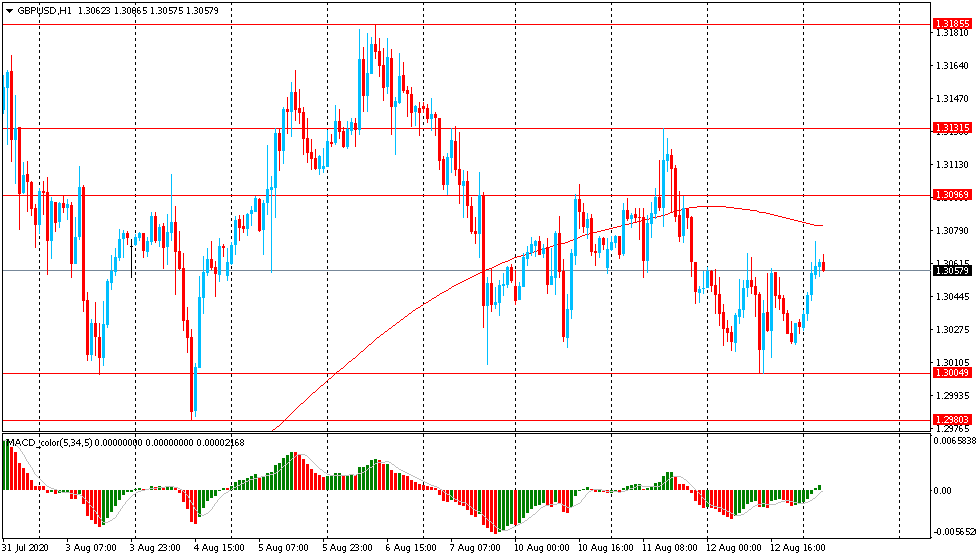Select the 1.29803 support level label
Viewport: 976px width, 559px height.
click(x=952, y=420)
